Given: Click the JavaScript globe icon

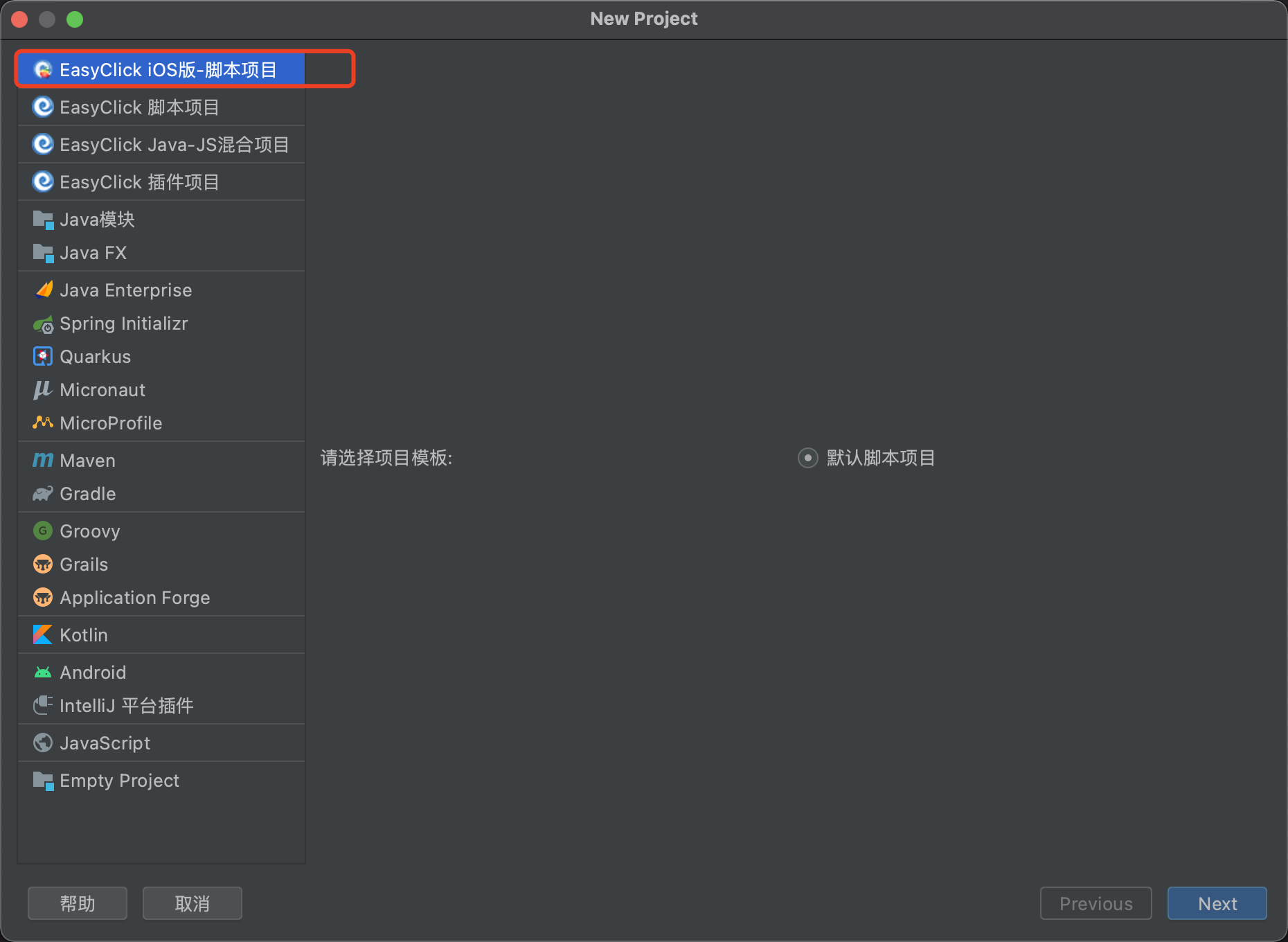Looking at the screenshot, I should point(43,743).
